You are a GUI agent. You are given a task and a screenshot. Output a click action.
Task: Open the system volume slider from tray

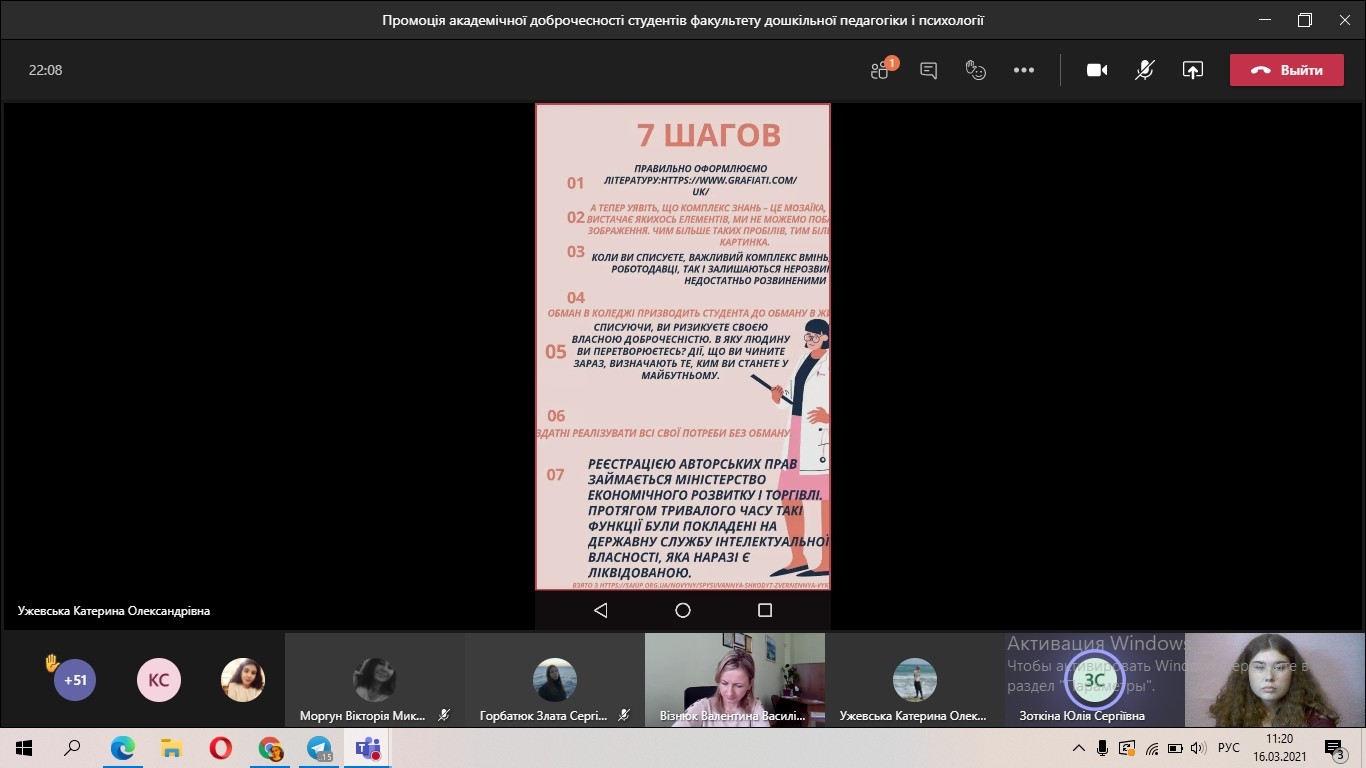pos(1198,748)
